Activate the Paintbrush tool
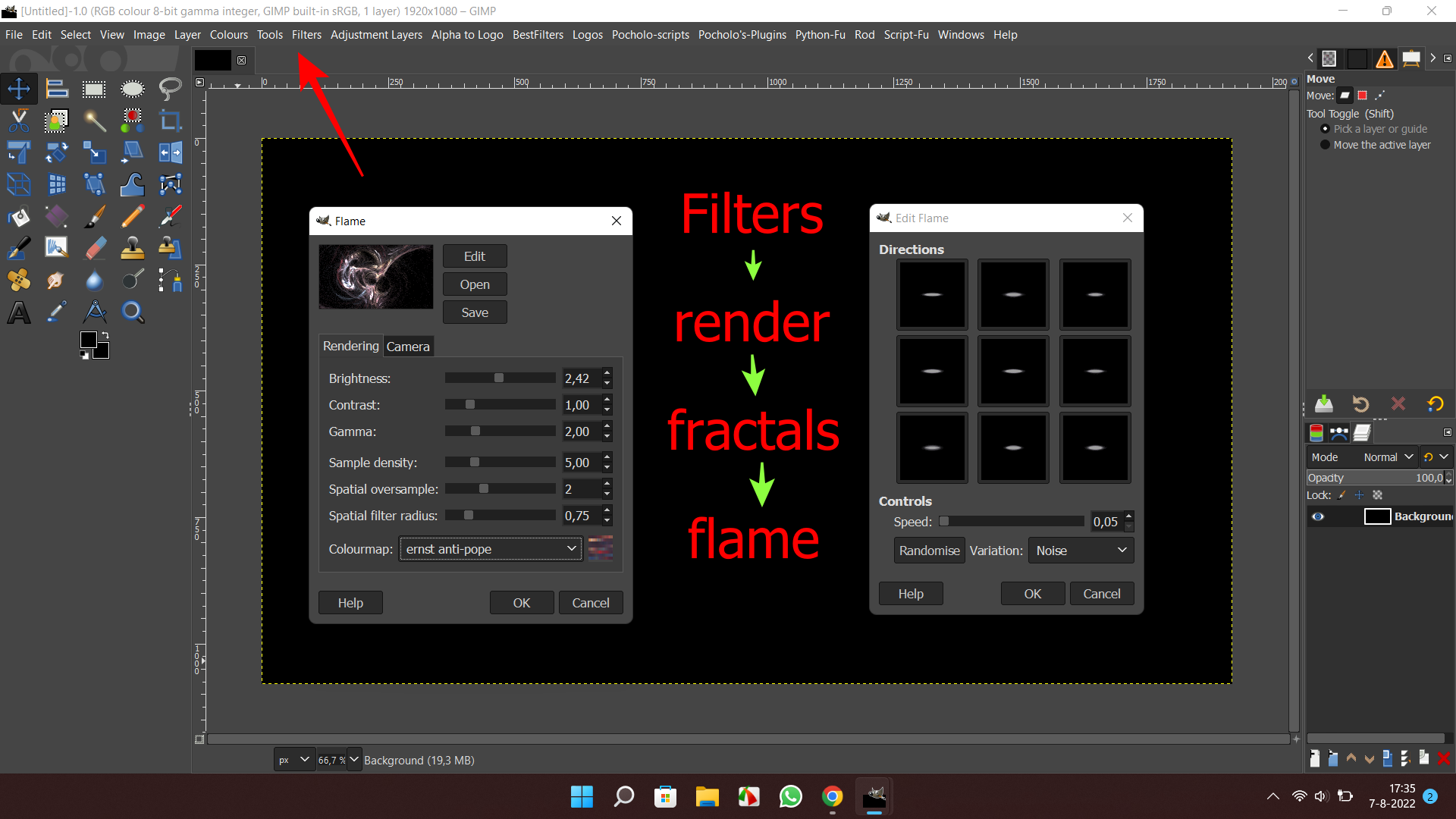 point(94,217)
